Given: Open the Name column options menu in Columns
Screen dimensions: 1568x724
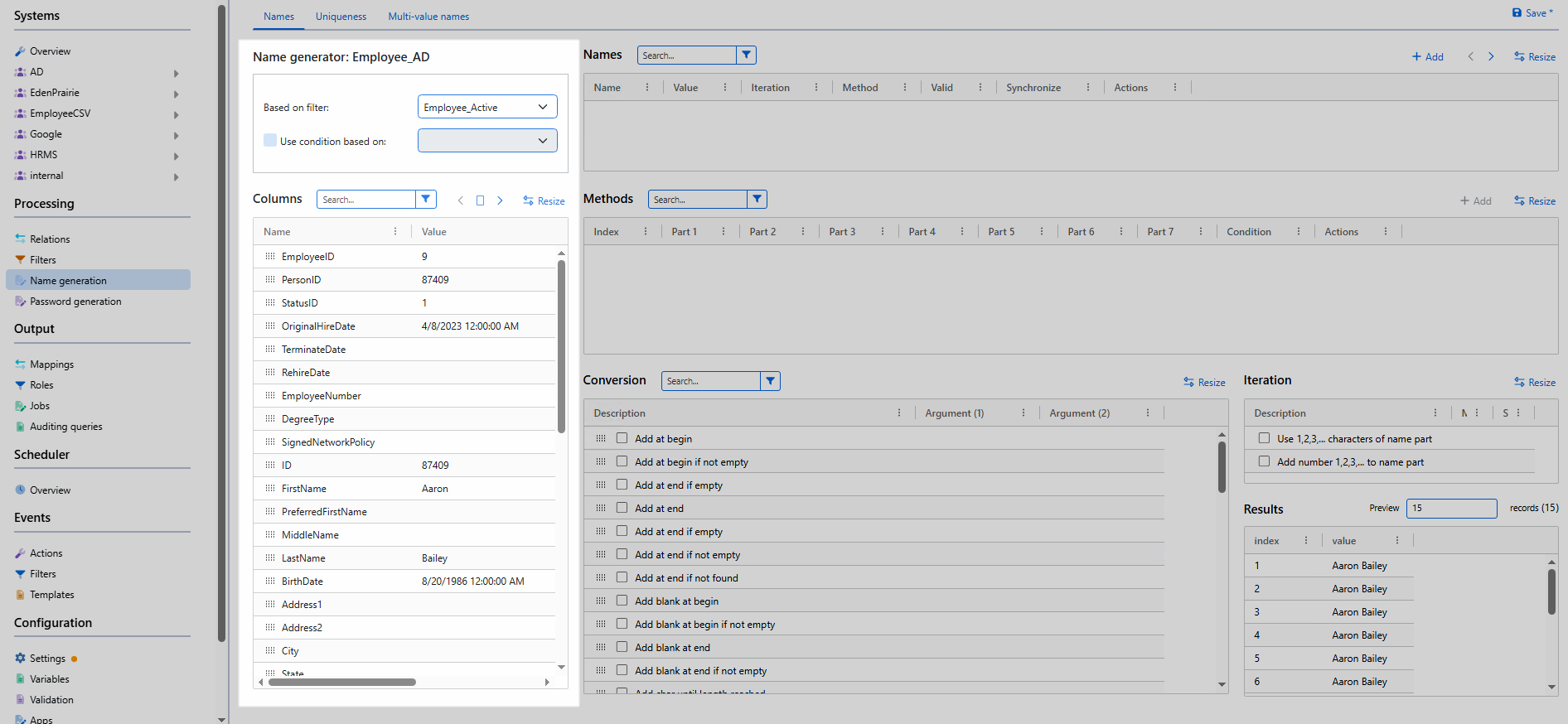Looking at the screenshot, I should tap(395, 232).
